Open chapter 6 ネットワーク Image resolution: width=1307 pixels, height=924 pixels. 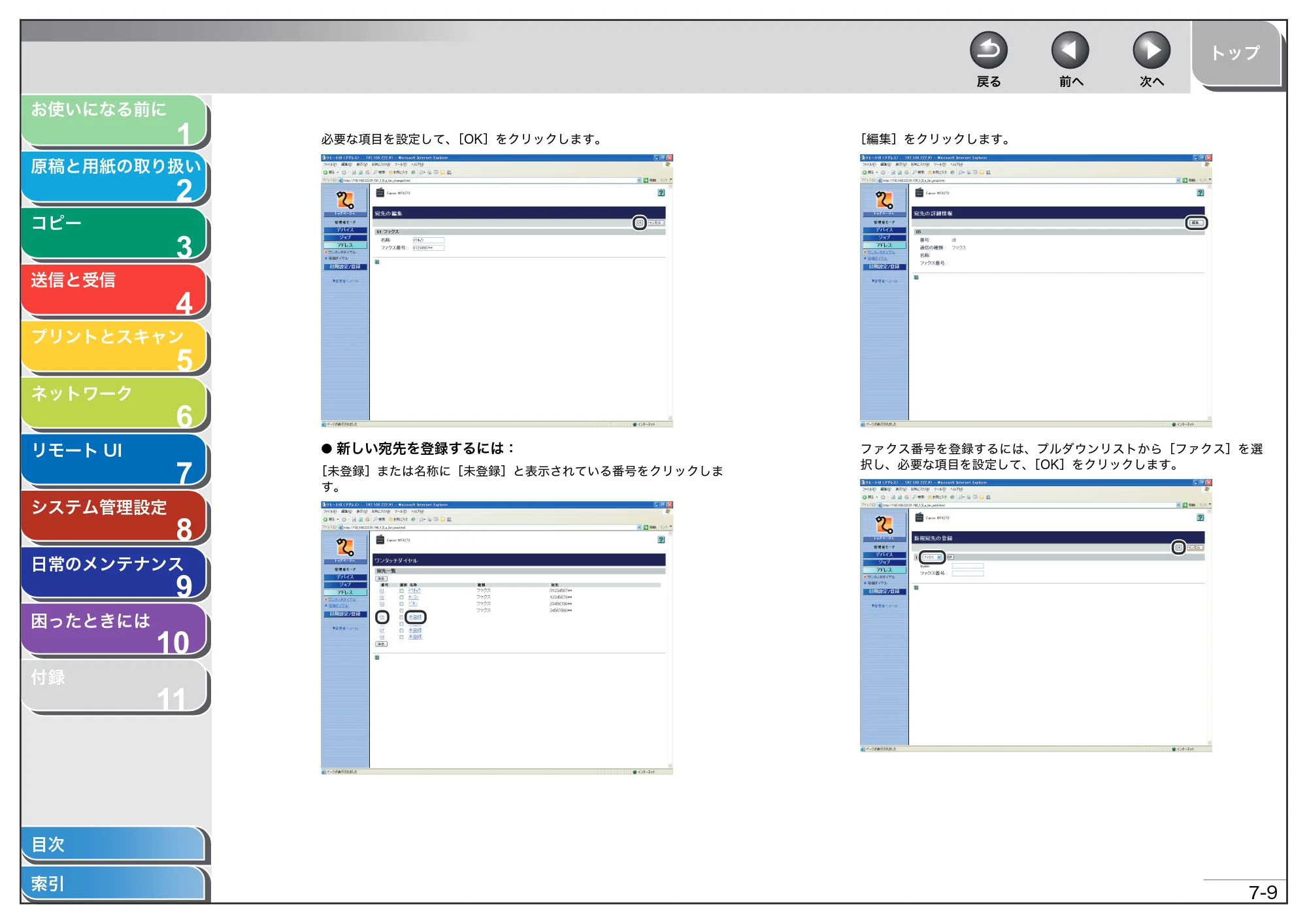[114, 404]
